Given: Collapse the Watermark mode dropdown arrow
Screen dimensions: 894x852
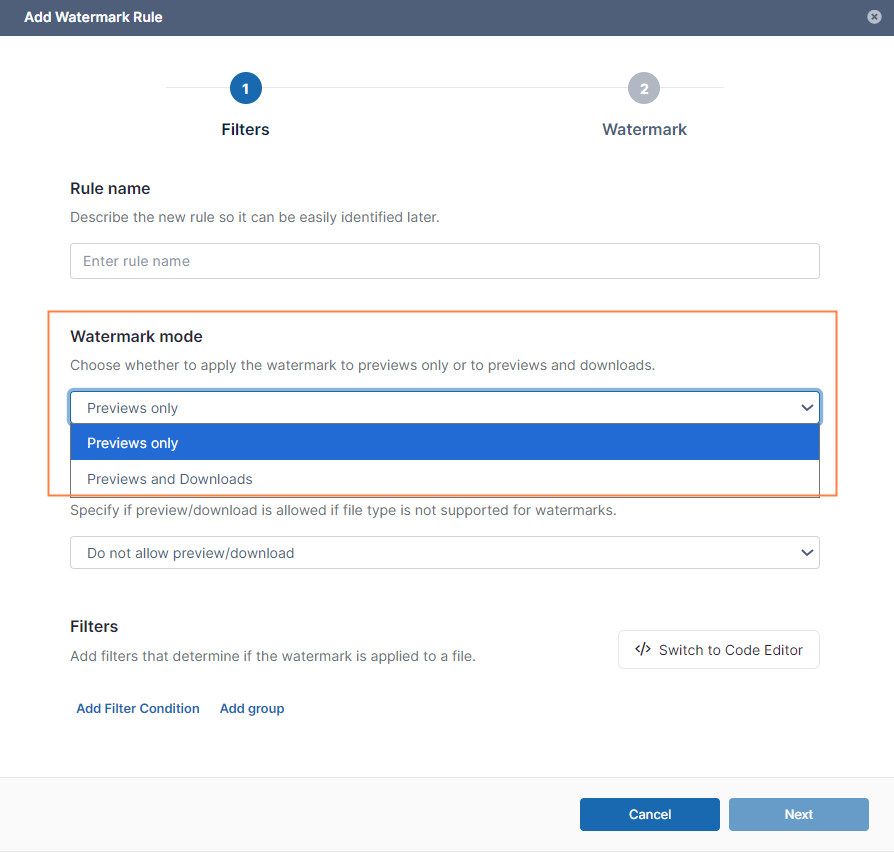Looking at the screenshot, I should pyautogui.click(x=807, y=408).
